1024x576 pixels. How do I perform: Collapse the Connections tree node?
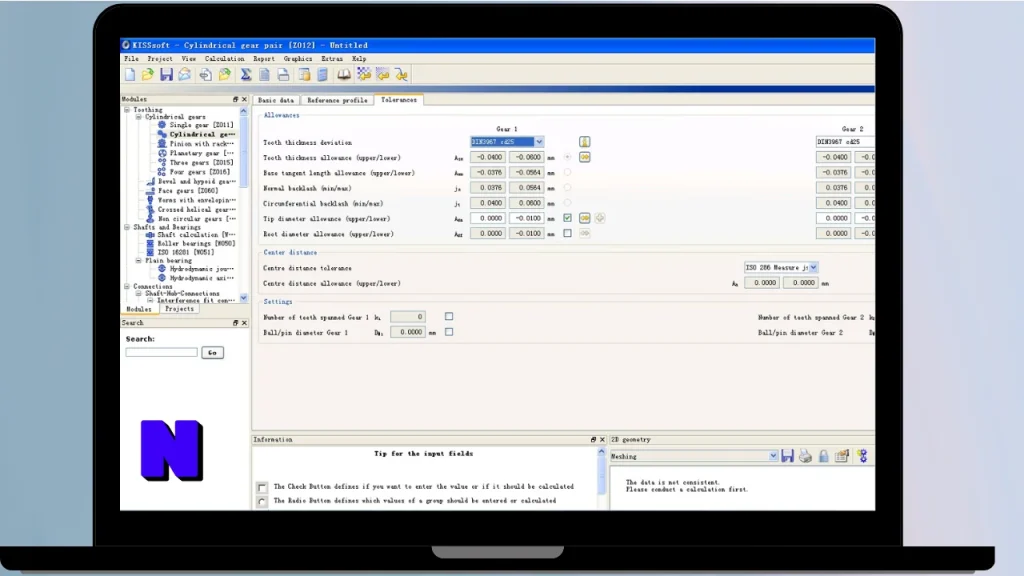coord(127,286)
